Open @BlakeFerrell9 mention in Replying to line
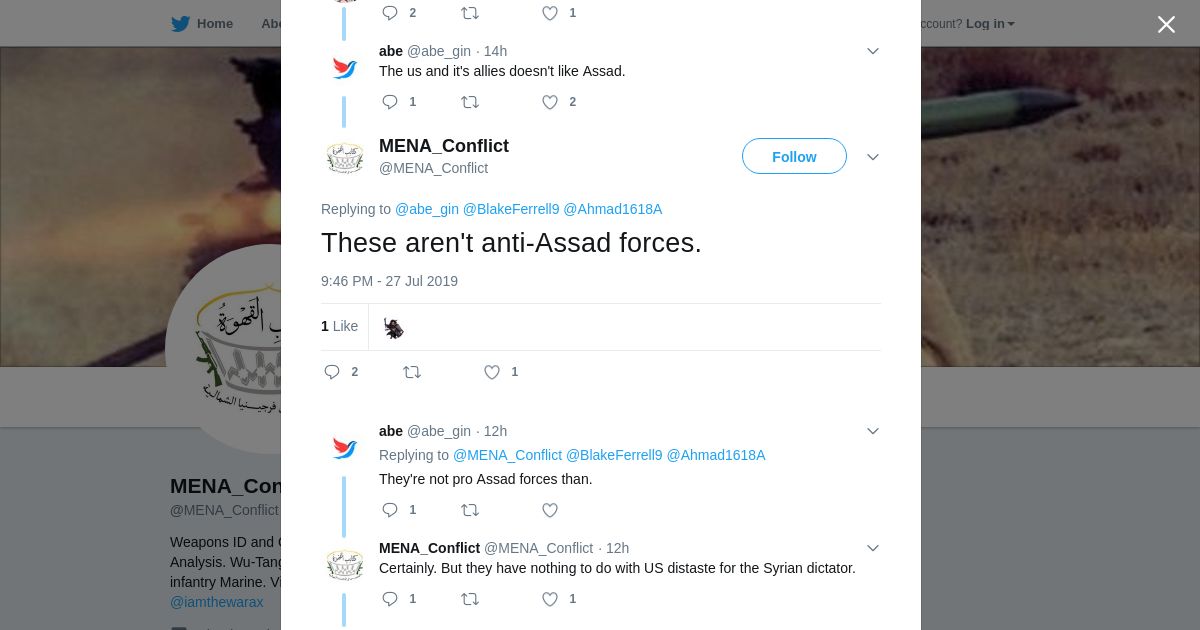The width and height of the screenshot is (1200, 630). coord(511,209)
